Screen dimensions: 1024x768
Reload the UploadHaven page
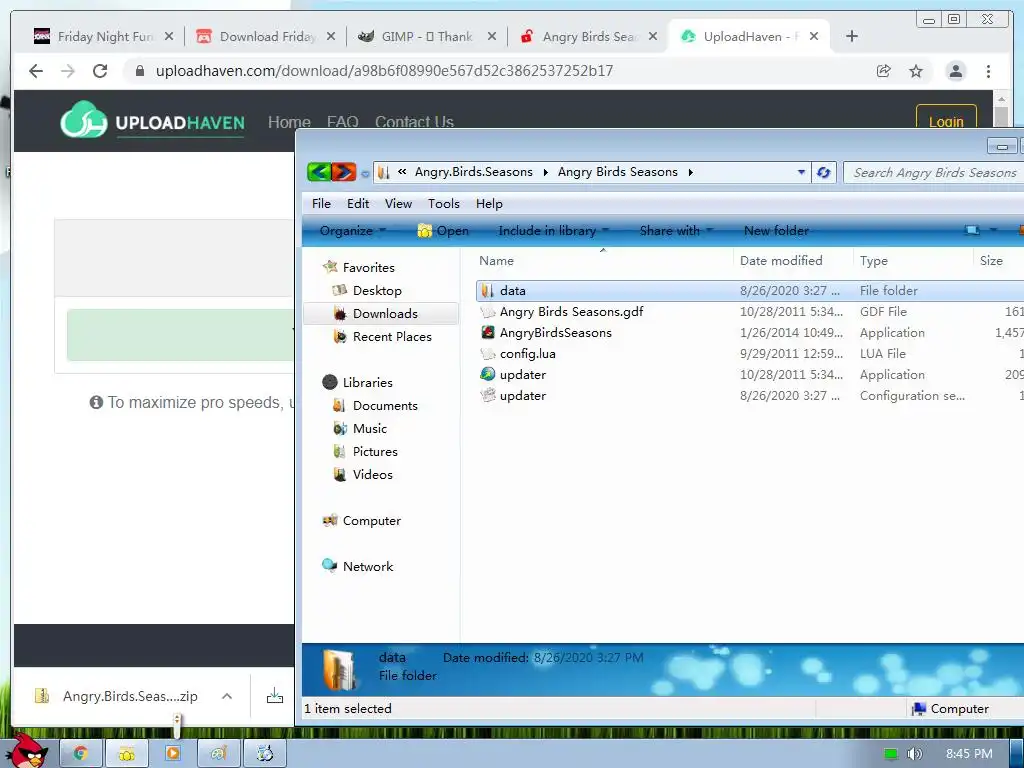click(100, 71)
